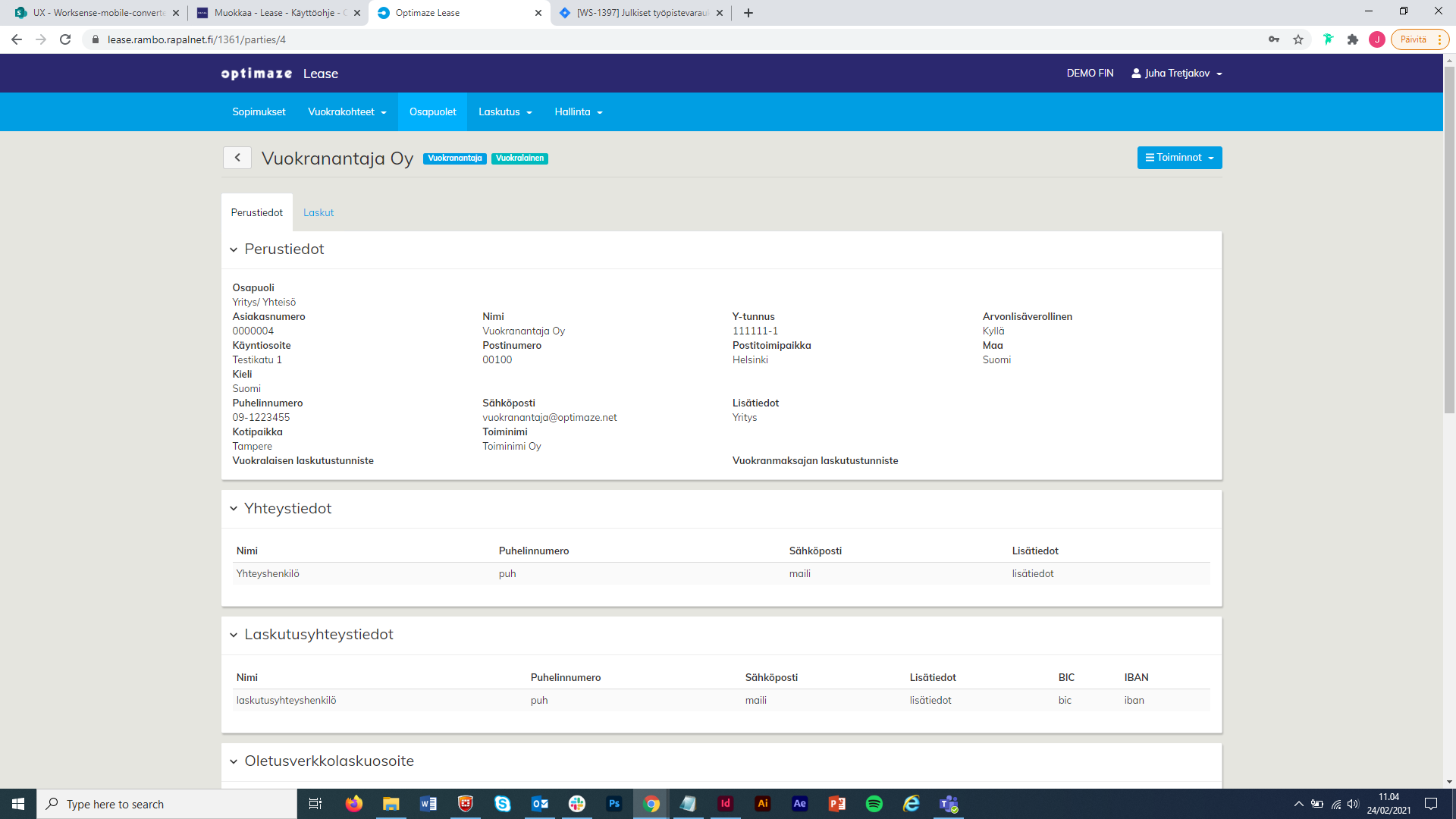Viewport: 1456px width, 819px height.
Task: Collapse the Perustiedot section
Action: pos(234,249)
